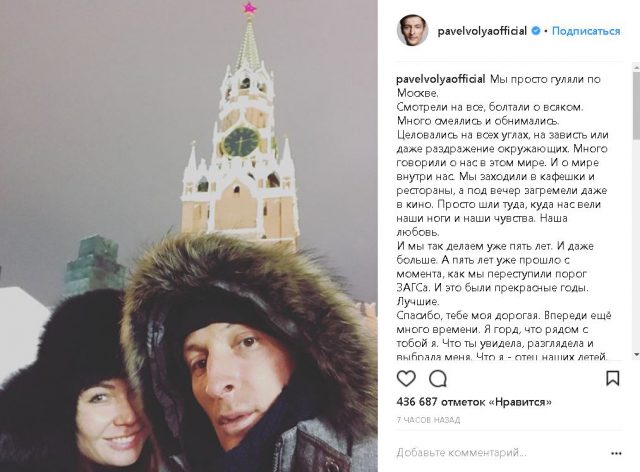Click the 7 часов назад timestamp
This screenshot has width=640, height=472.
(x=428, y=420)
